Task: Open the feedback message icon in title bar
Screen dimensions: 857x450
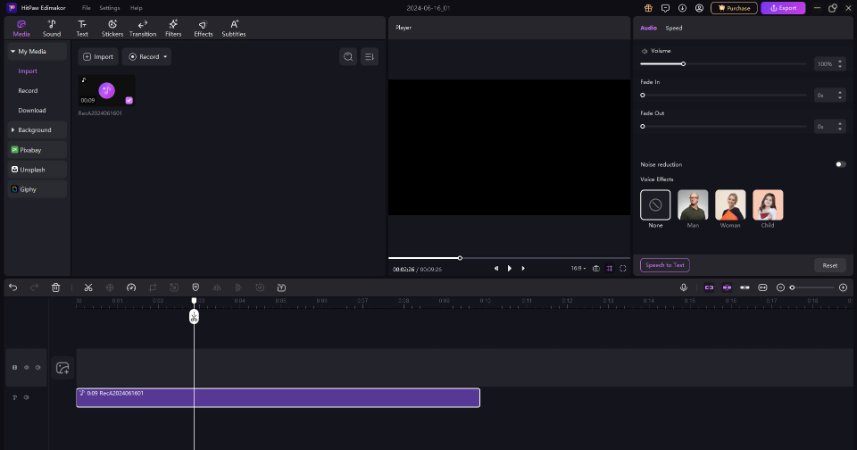Action: click(665, 8)
